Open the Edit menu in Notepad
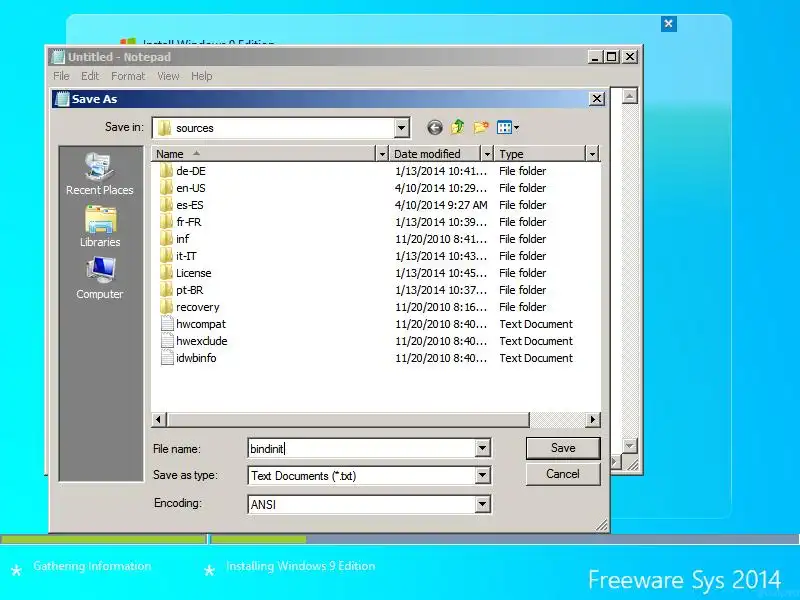The image size is (800, 600). (90, 76)
